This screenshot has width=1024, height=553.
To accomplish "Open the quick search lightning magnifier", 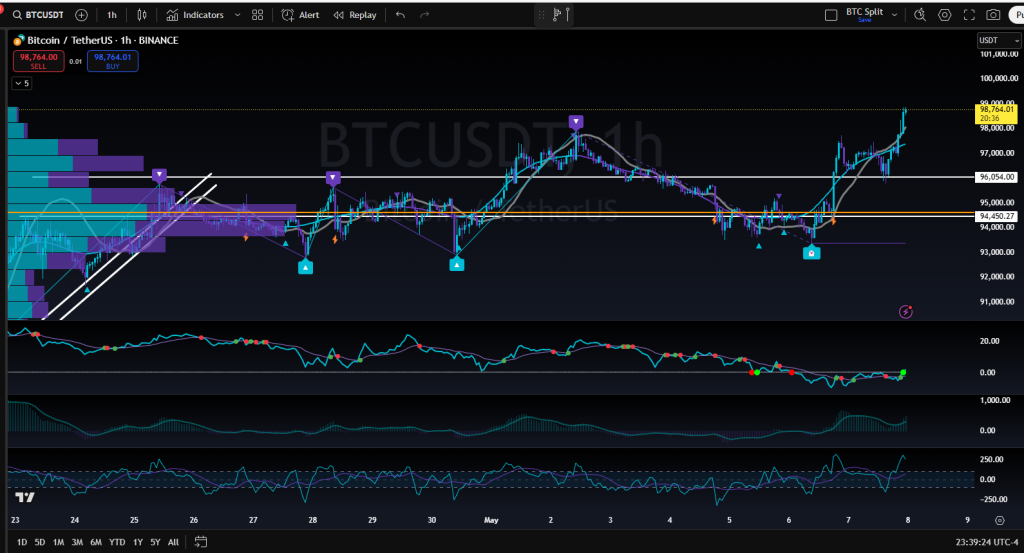I will 920,14.
